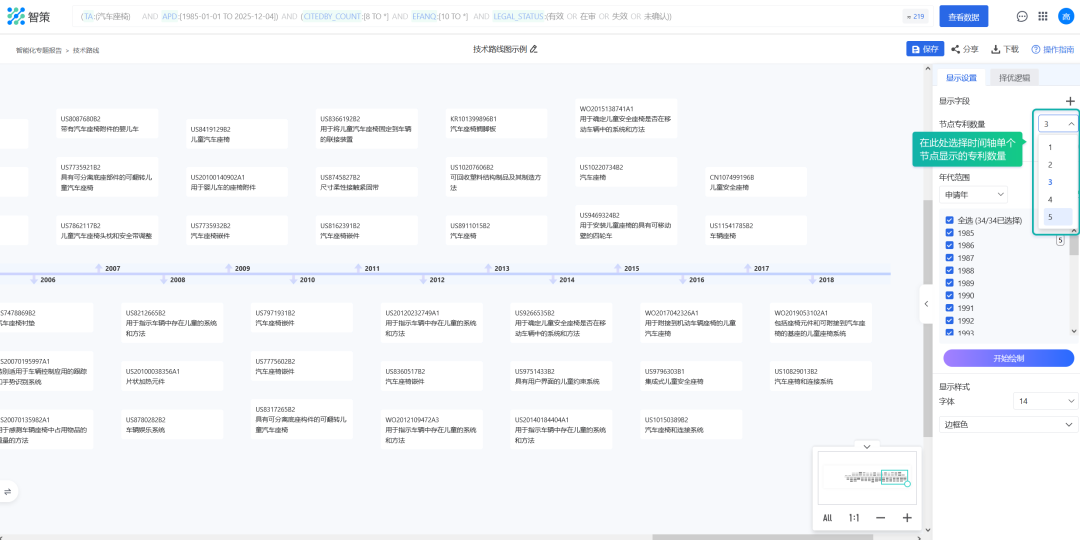The width and height of the screenshot is (1080, 540).
Task: Open patent card US9751433B2
Action: 561,376
